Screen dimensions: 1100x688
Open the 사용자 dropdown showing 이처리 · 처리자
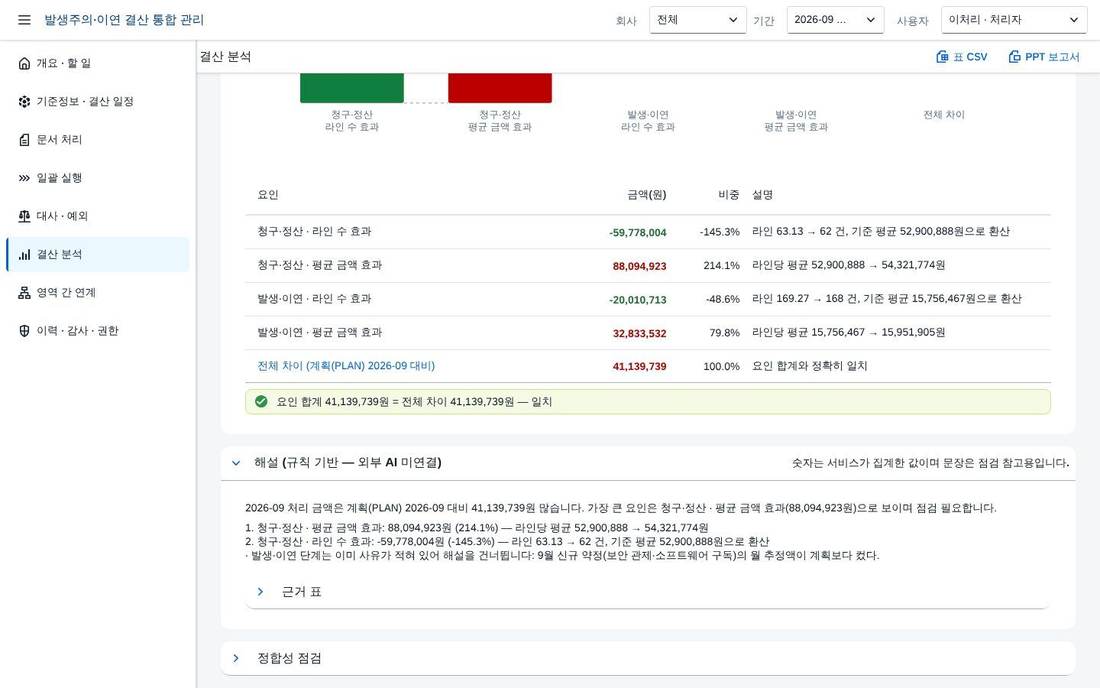tap(1014, 20)
